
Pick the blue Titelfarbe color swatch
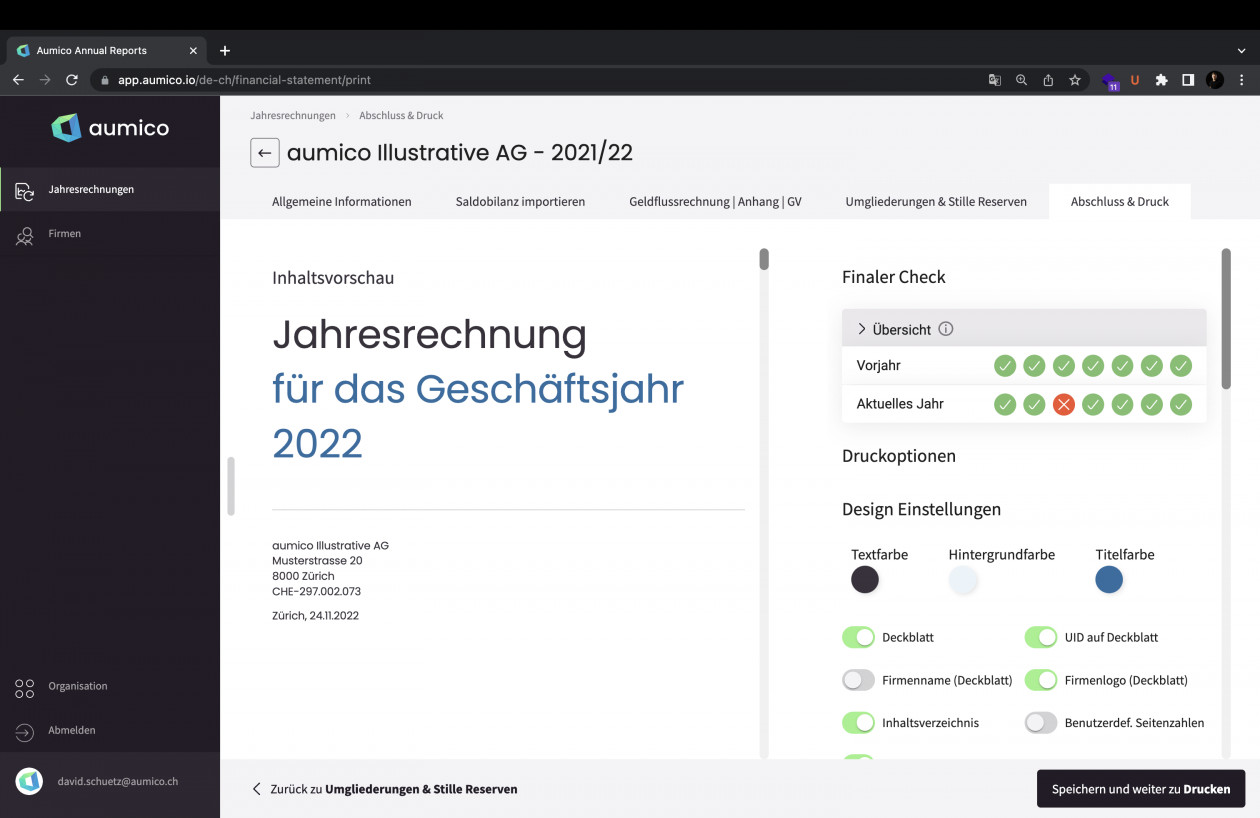1108,580
